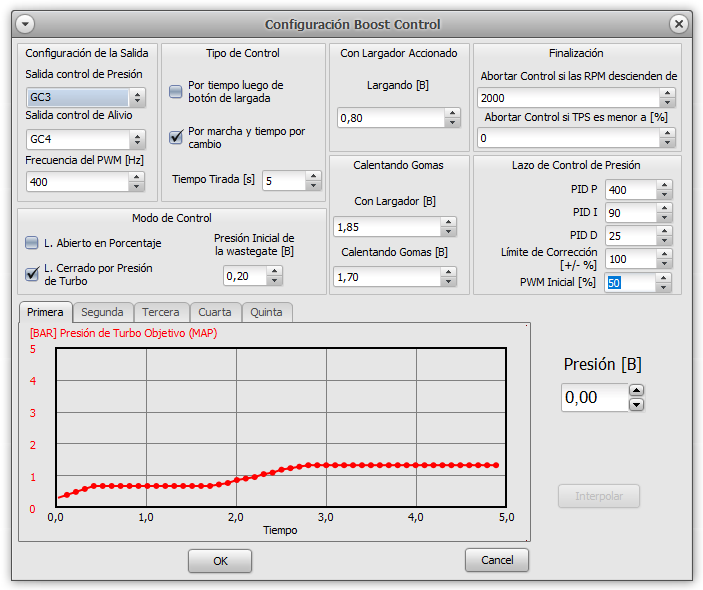Increase PWM Inicial with up arrow
The width and height of the screenshot is (703, 590).
pyautogui.click(x=664, y=278)
